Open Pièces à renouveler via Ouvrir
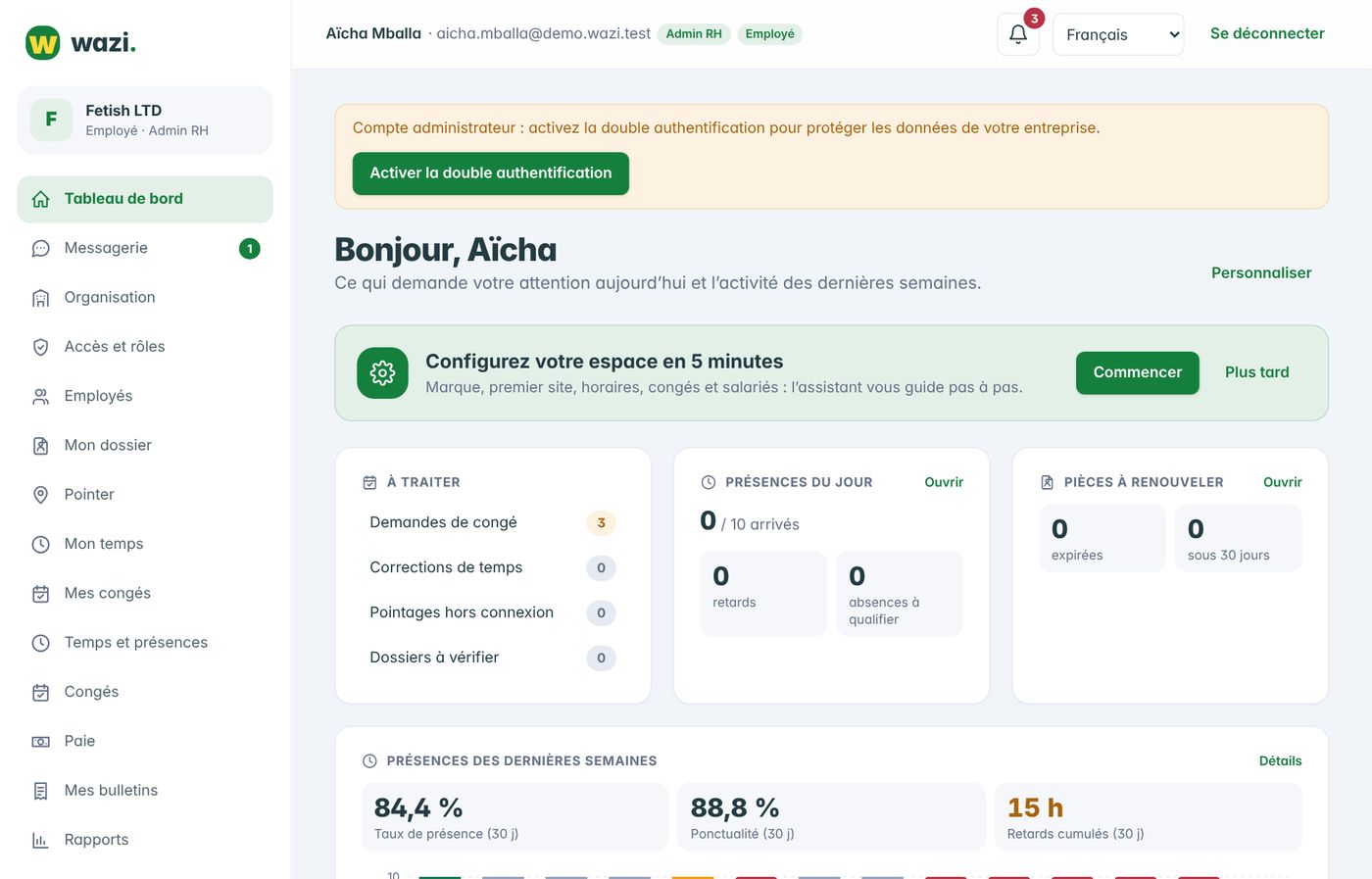 click(1282, 482)
